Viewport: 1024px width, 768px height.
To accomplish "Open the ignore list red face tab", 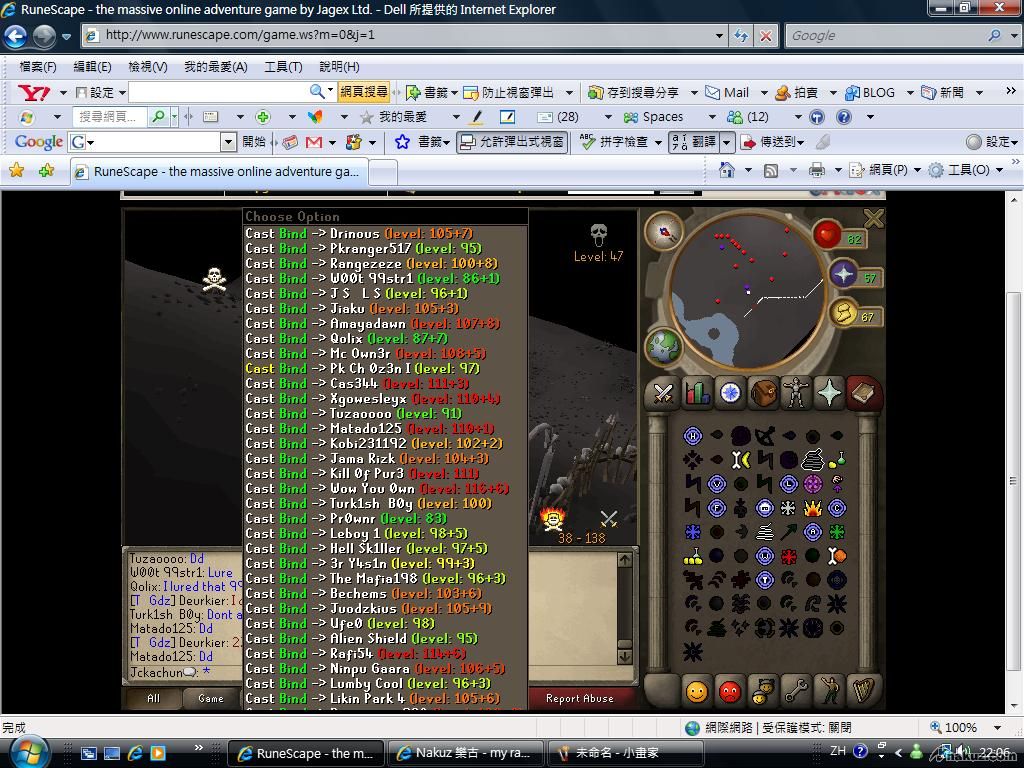I will point(730,691).
